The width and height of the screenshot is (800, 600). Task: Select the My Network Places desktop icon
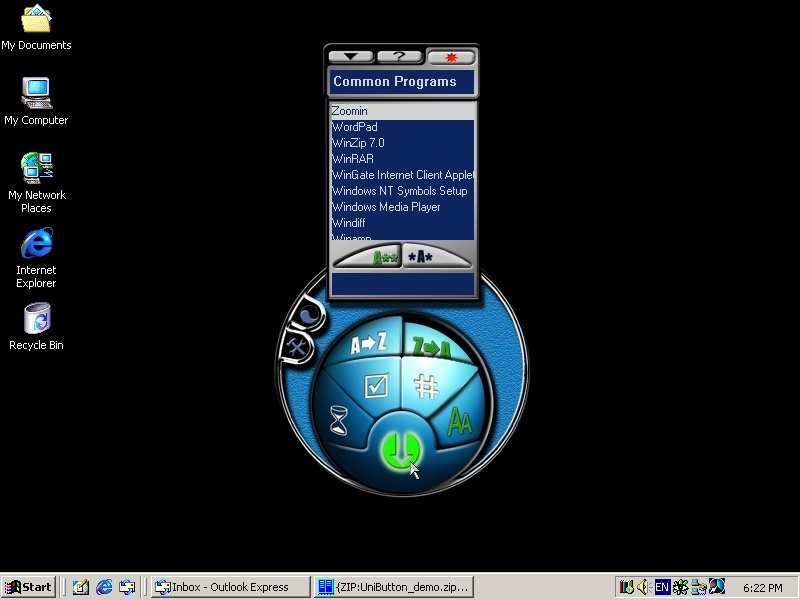36,182
